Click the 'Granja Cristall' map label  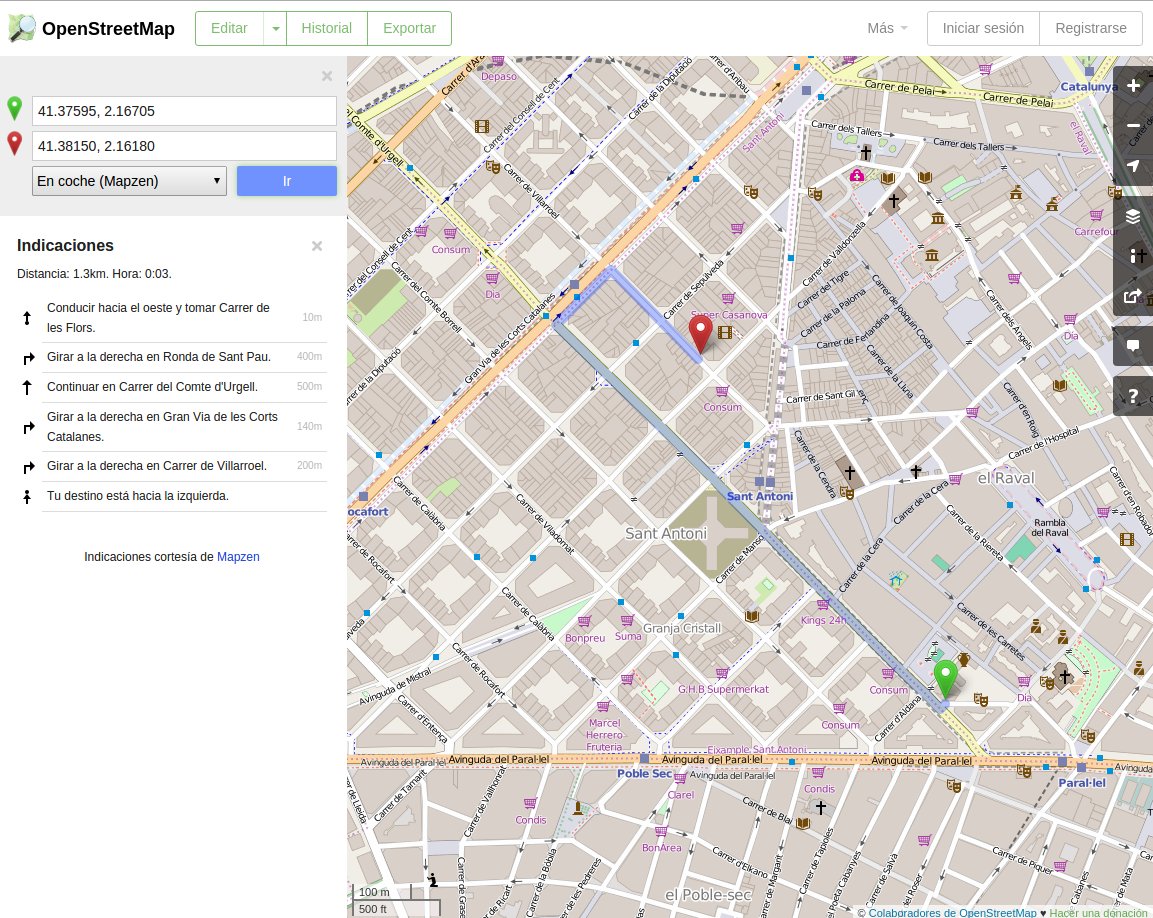tap(682, 628)
